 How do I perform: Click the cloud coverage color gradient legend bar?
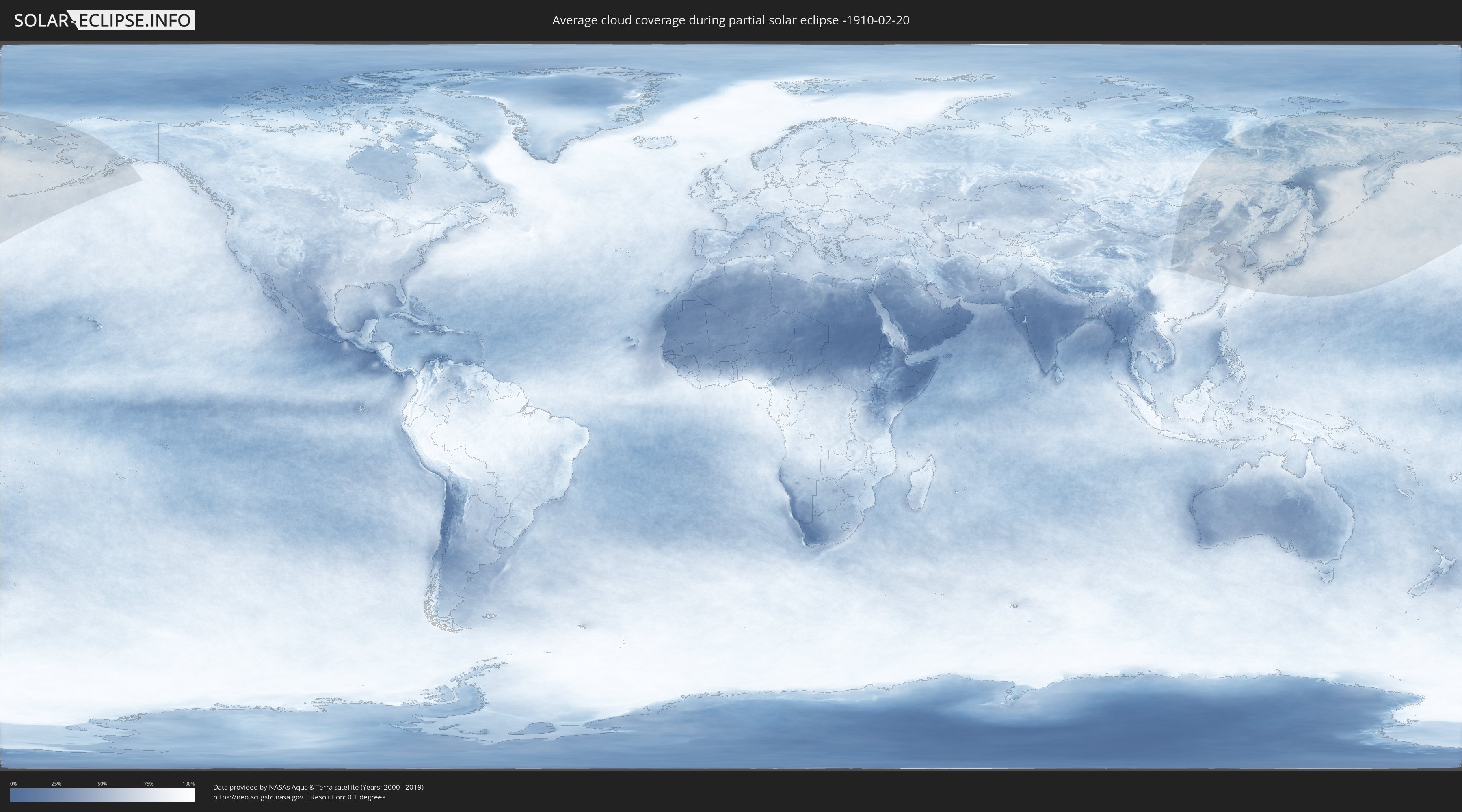click(102, 795)
